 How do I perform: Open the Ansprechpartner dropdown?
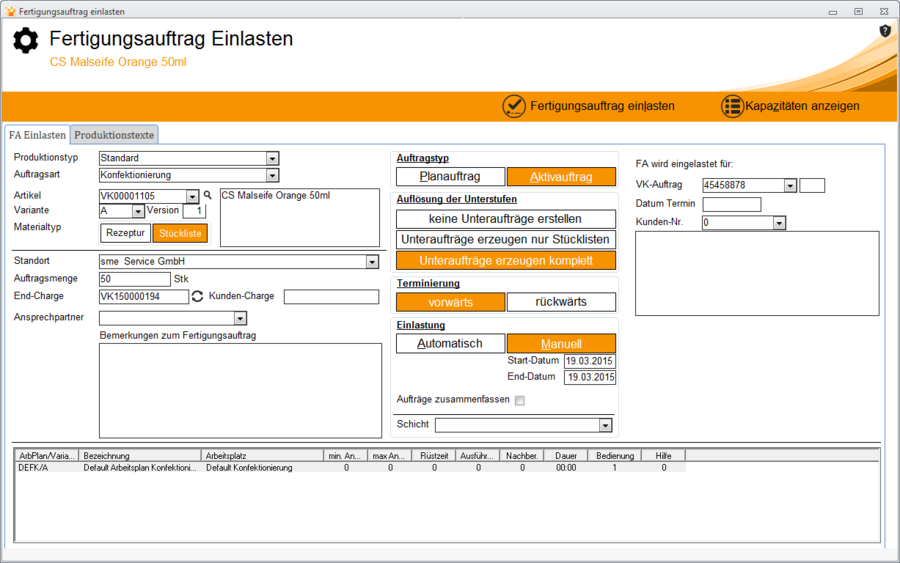click(240, 319)
